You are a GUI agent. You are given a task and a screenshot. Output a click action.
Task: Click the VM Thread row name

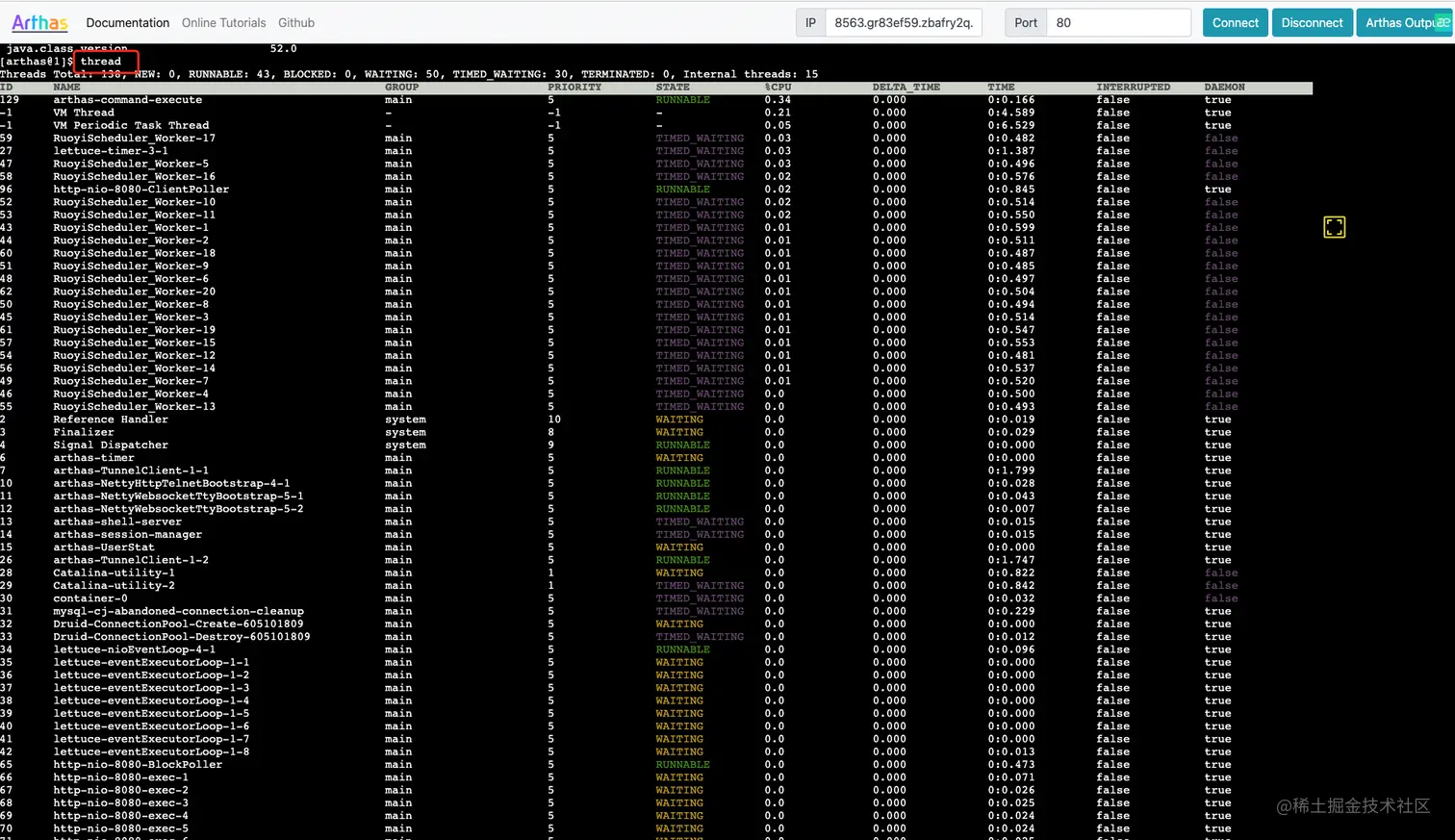pyautogui.click(x=84, y=113)
